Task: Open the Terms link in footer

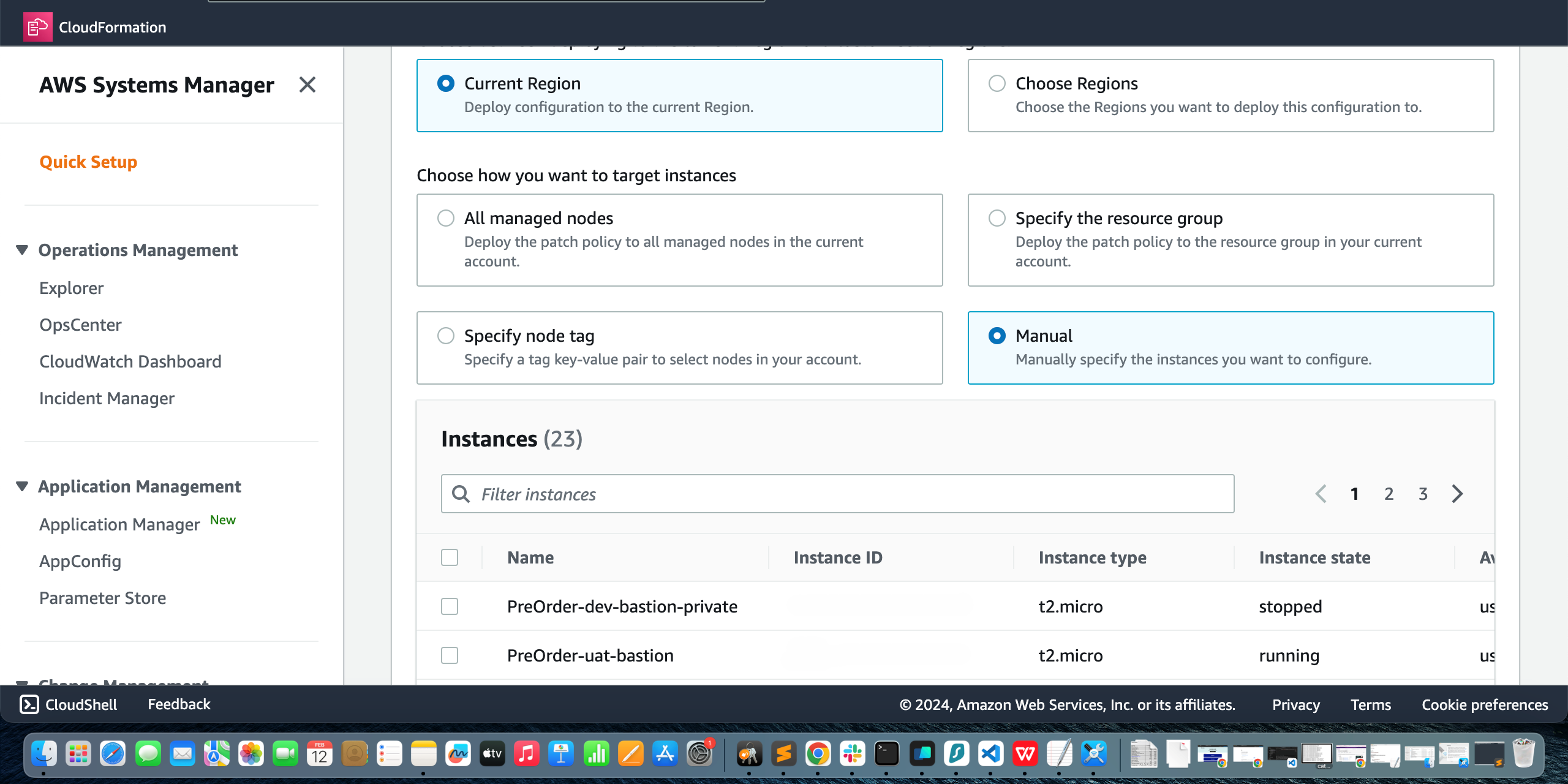Action: coord(1371,704)
